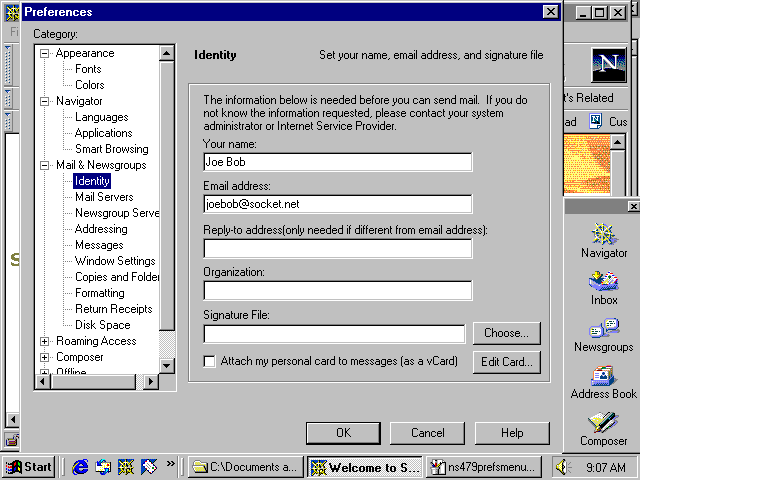Expand quick launch overflow chevron

170,463
